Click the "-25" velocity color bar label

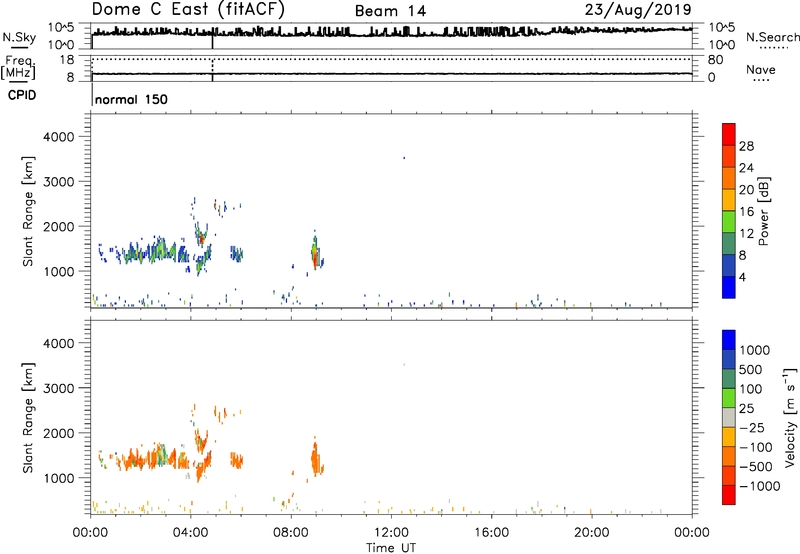(x=752, y=428)
